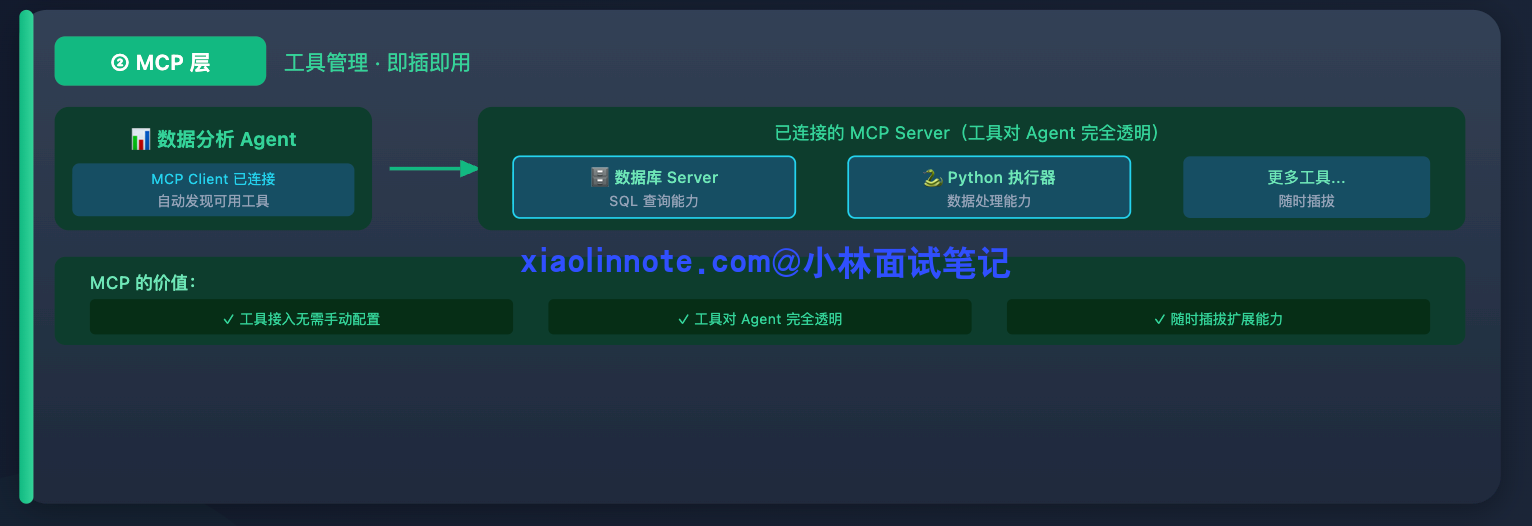The width and height of the screenshot is (1532, 526).
Task: Click the bar chart icon beside 数据分析 Agent
Action: [x=140, y=139]
